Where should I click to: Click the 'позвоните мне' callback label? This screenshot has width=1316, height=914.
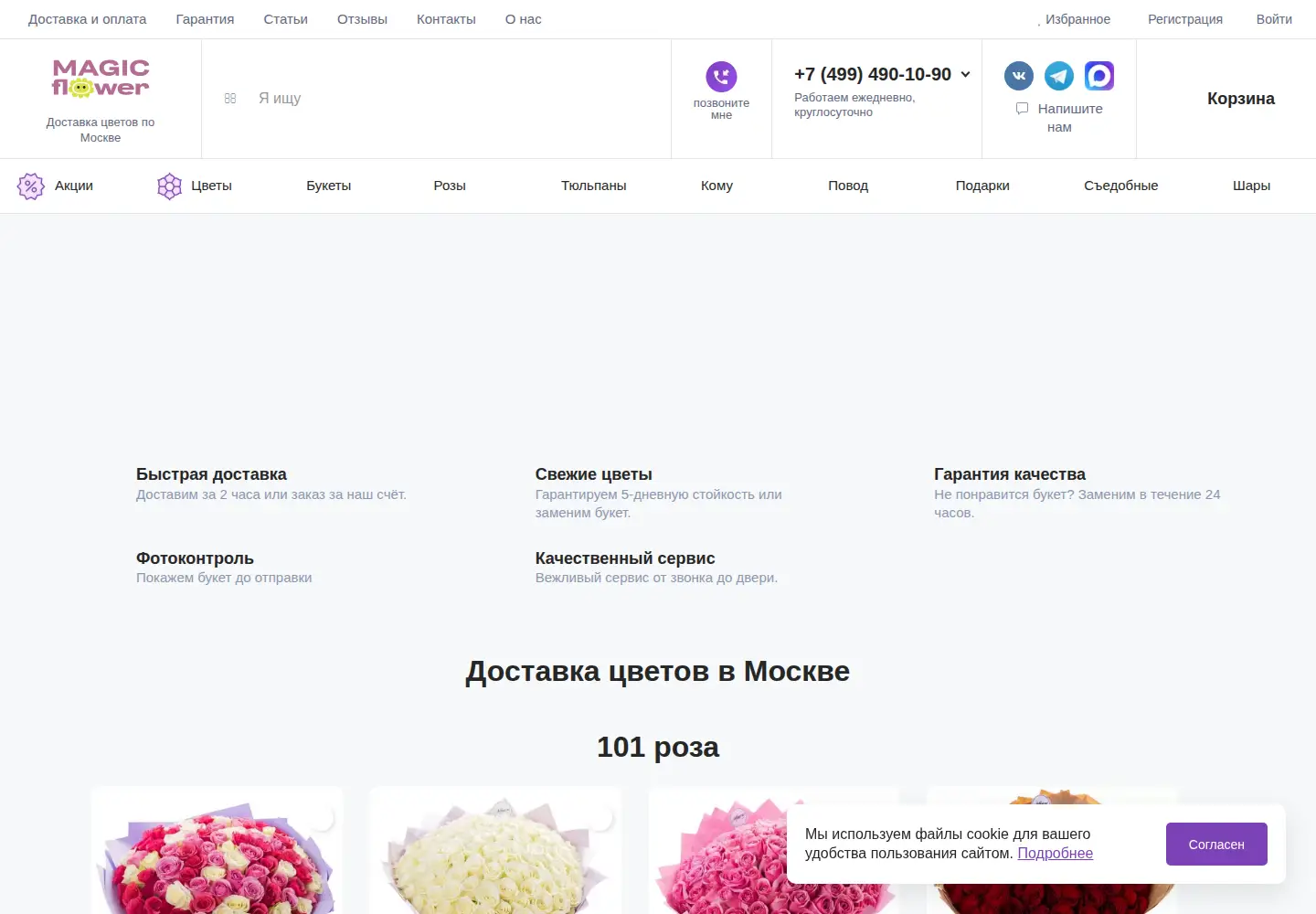click(x=721, y=109)
